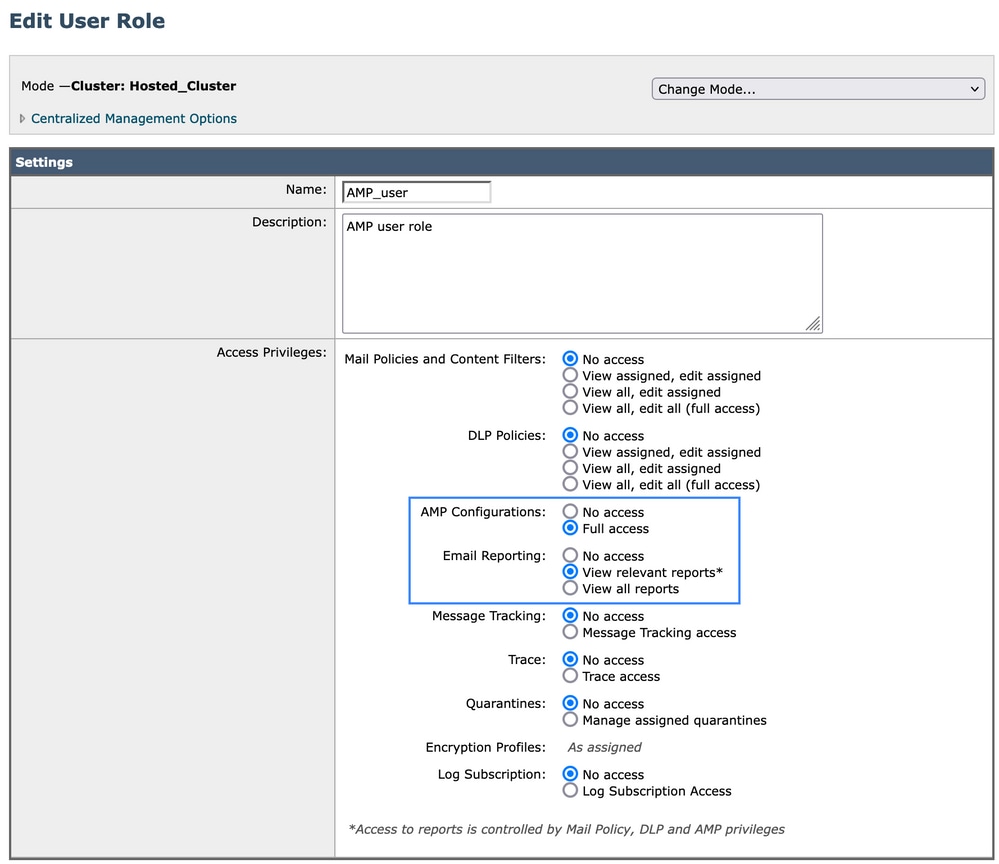Set Log Subscription to No access
999x864 pixels.
[570, 774]
